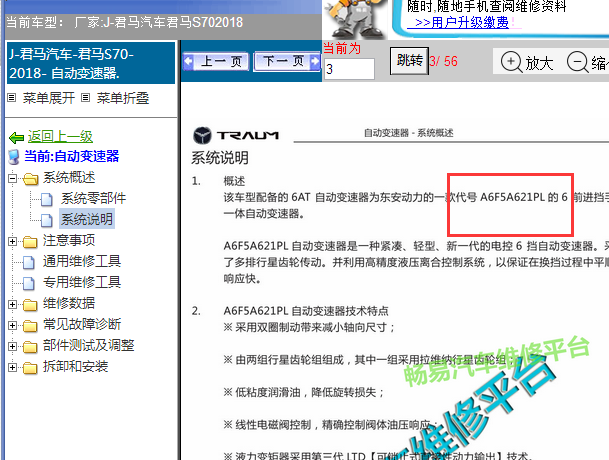Click the mechanic mascot image
The width and height of the screenshot is (609, 460).
(x=355, y=19)
